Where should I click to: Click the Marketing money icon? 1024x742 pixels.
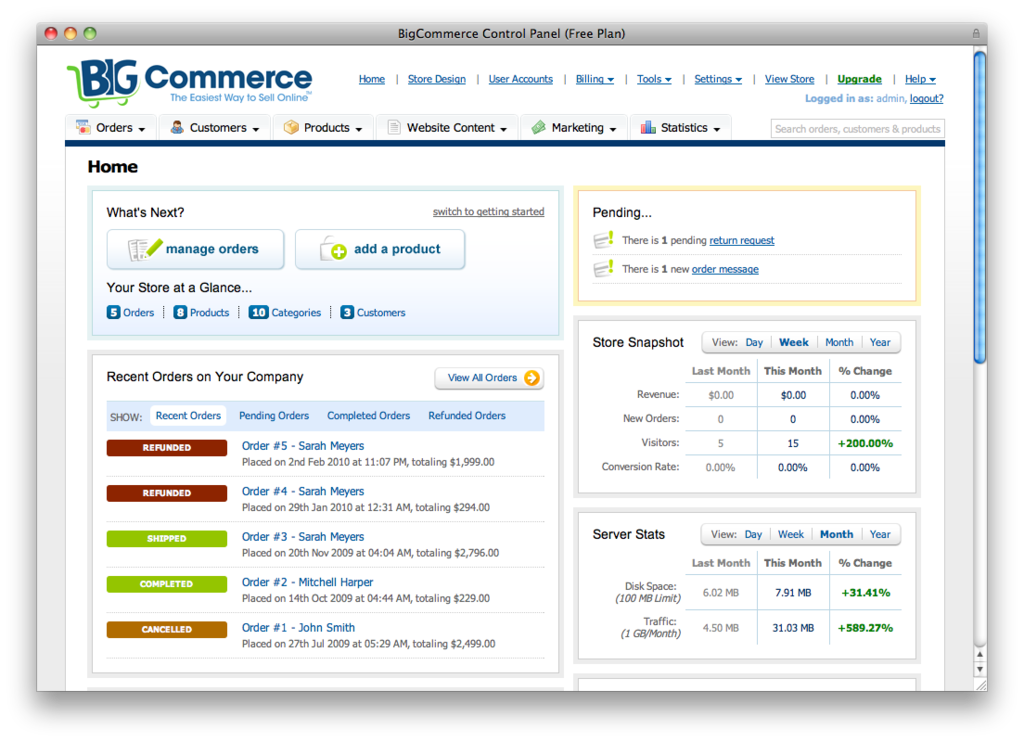(x=538, y=127)
